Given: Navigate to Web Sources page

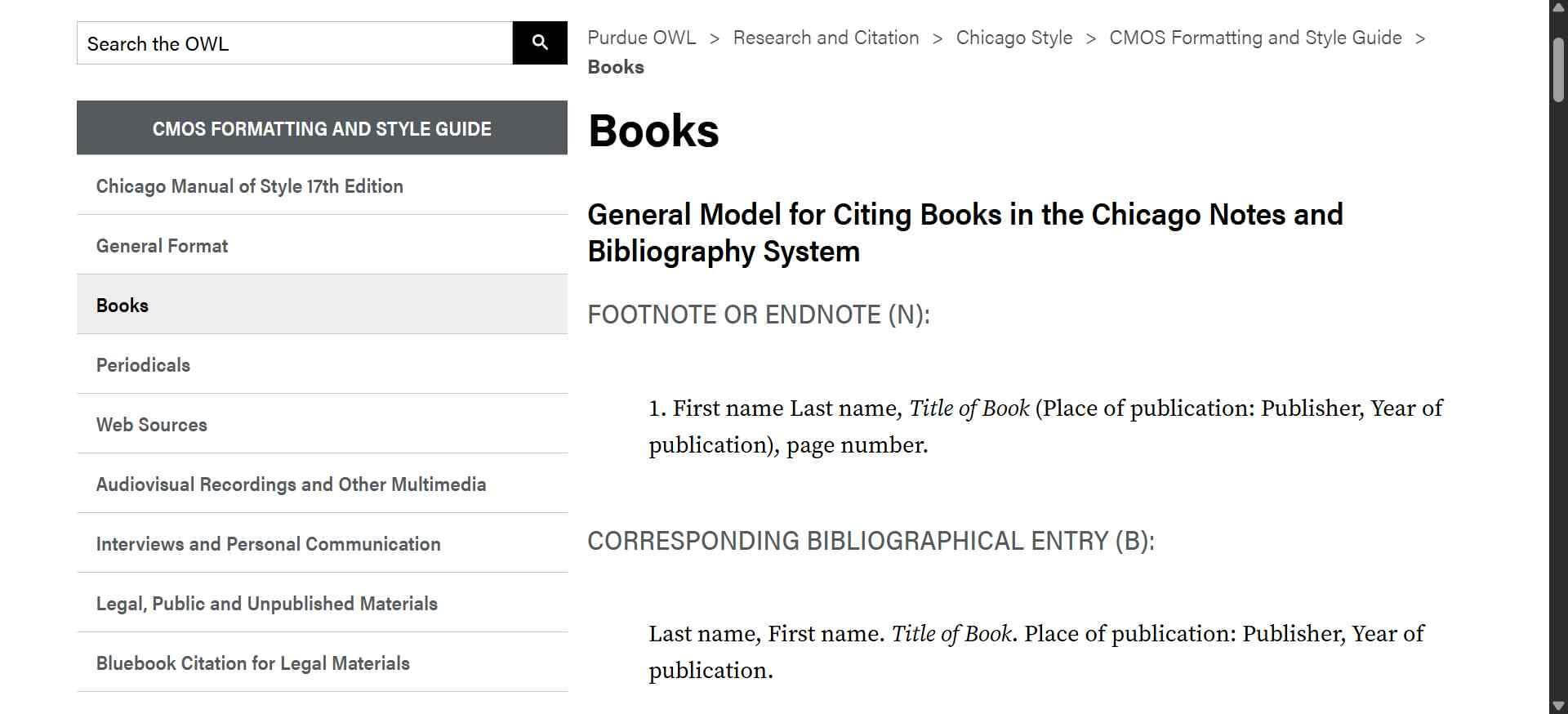Looking at the screenshot, I should coord(152,425).
